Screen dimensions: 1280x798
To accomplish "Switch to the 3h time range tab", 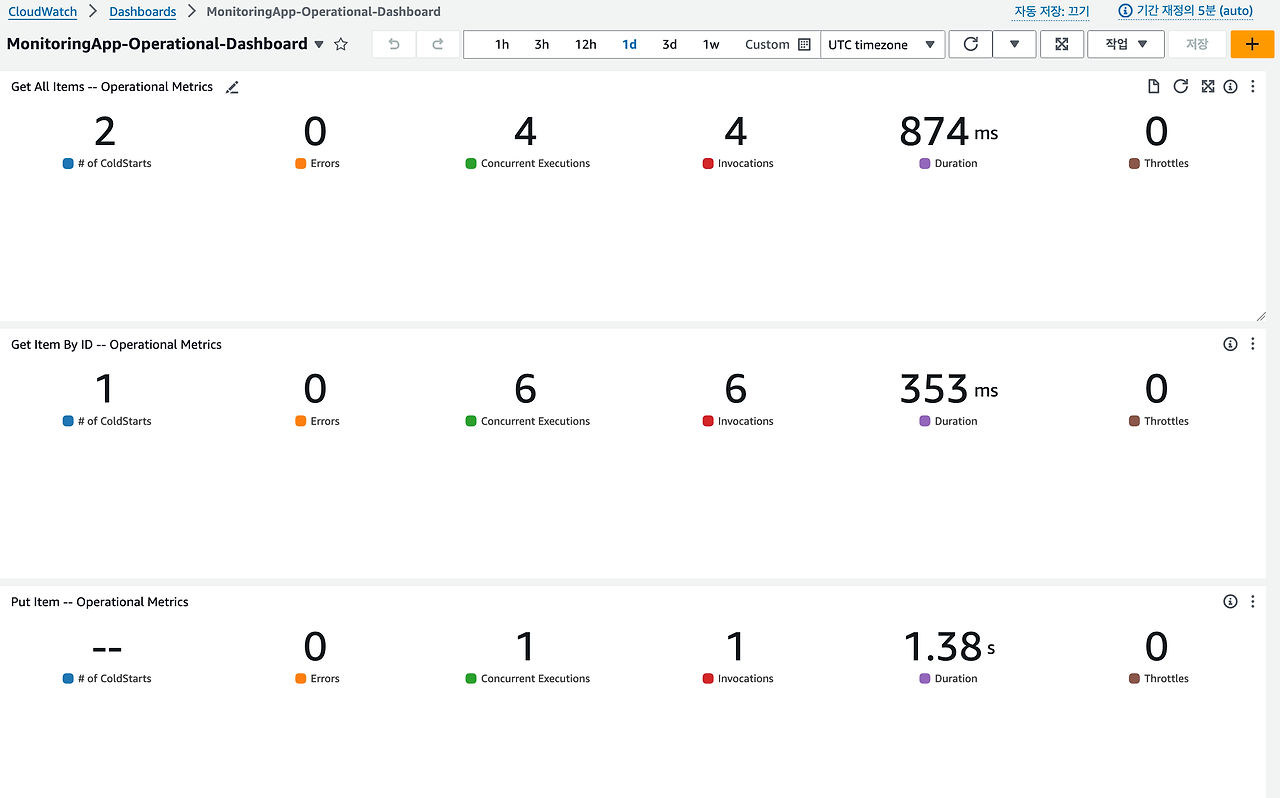I will pos(541,44).
